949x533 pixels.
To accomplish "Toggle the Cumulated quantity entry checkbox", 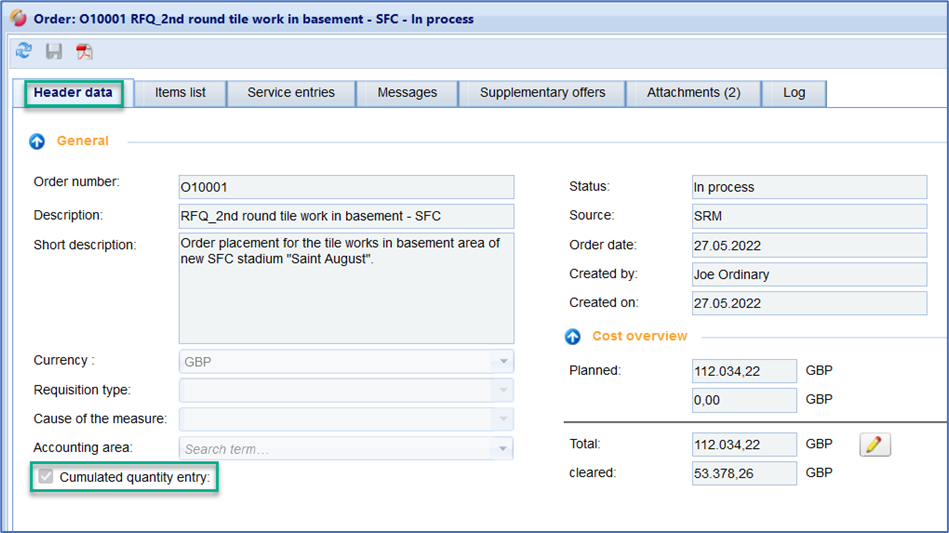I will tap(46, 477).
